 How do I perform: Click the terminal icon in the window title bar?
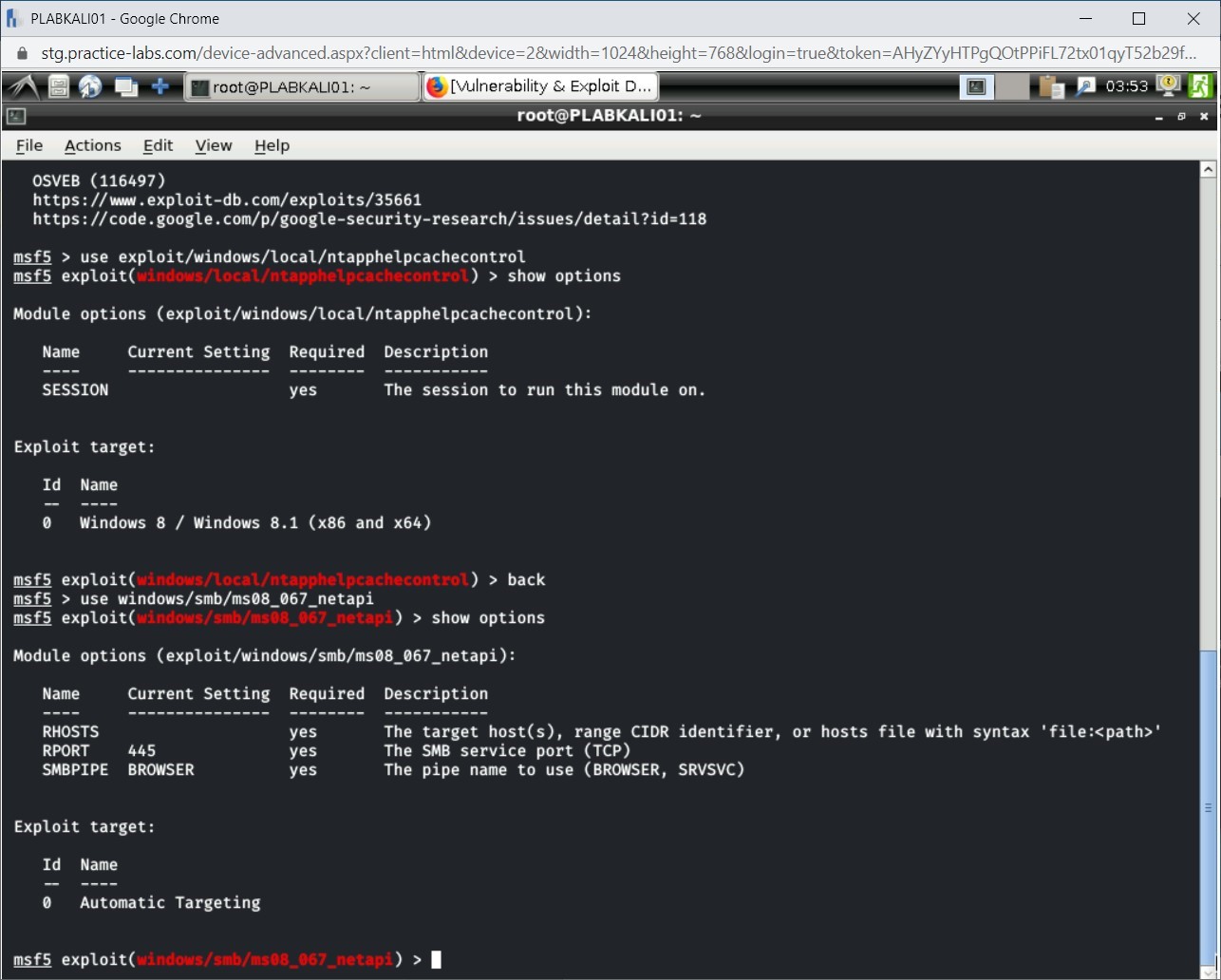coord(14,115)
